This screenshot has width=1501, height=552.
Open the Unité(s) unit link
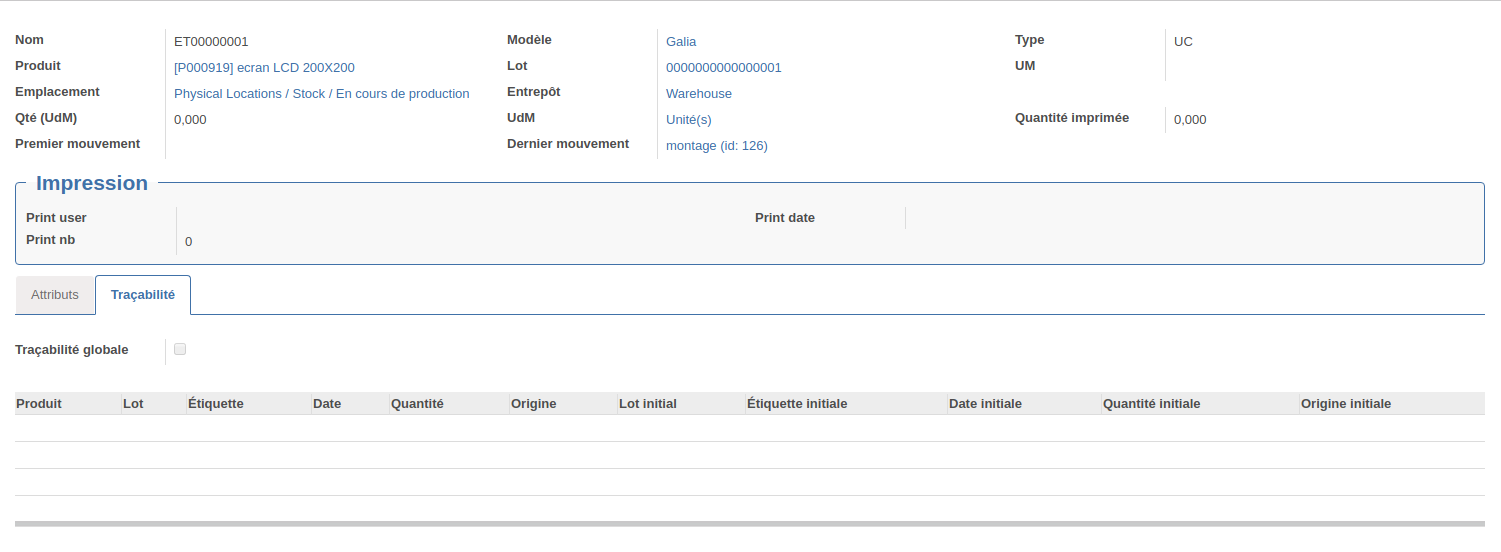[689, 120]
